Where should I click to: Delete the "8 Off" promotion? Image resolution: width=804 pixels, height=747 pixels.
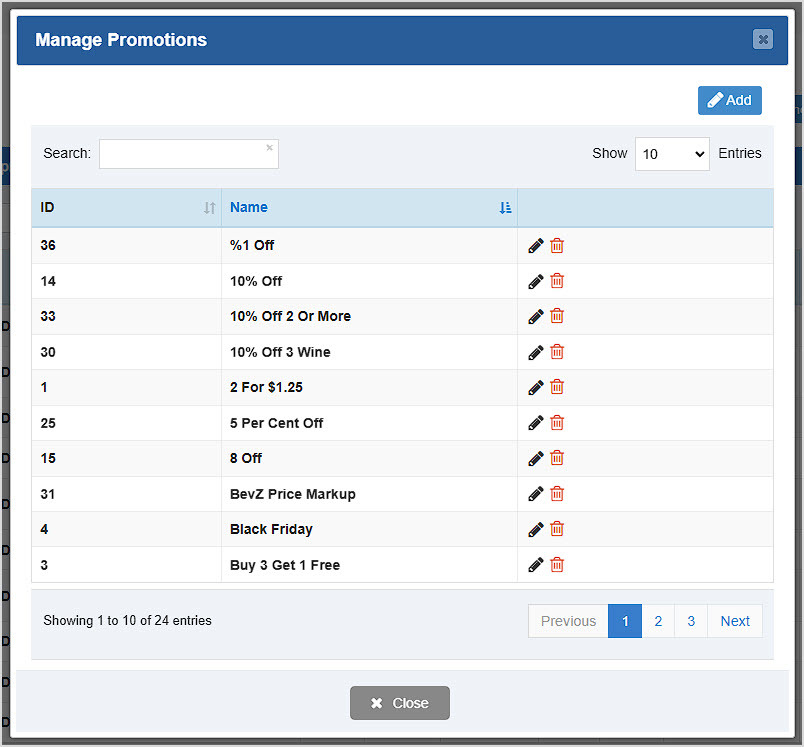click(x=557, y=458)
